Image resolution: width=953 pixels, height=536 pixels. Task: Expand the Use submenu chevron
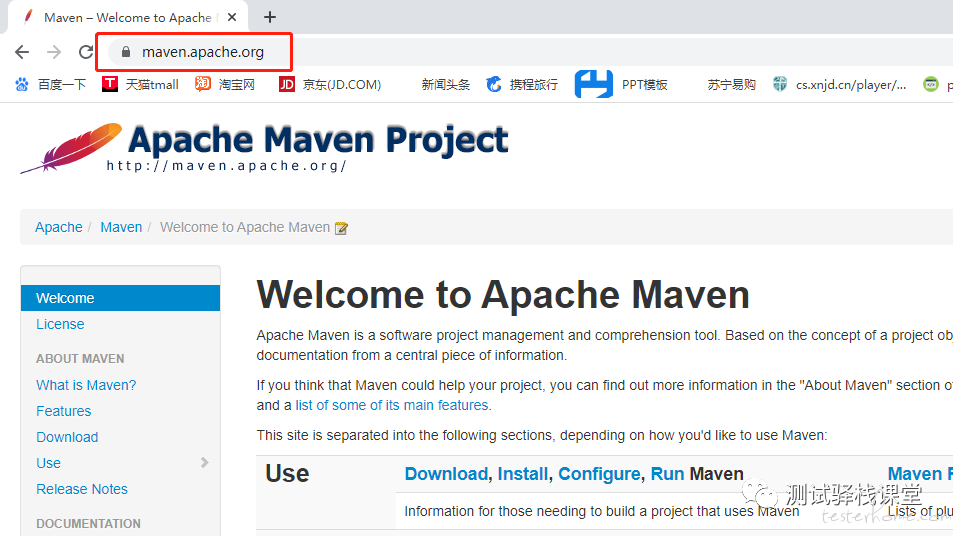pos(205,463)
